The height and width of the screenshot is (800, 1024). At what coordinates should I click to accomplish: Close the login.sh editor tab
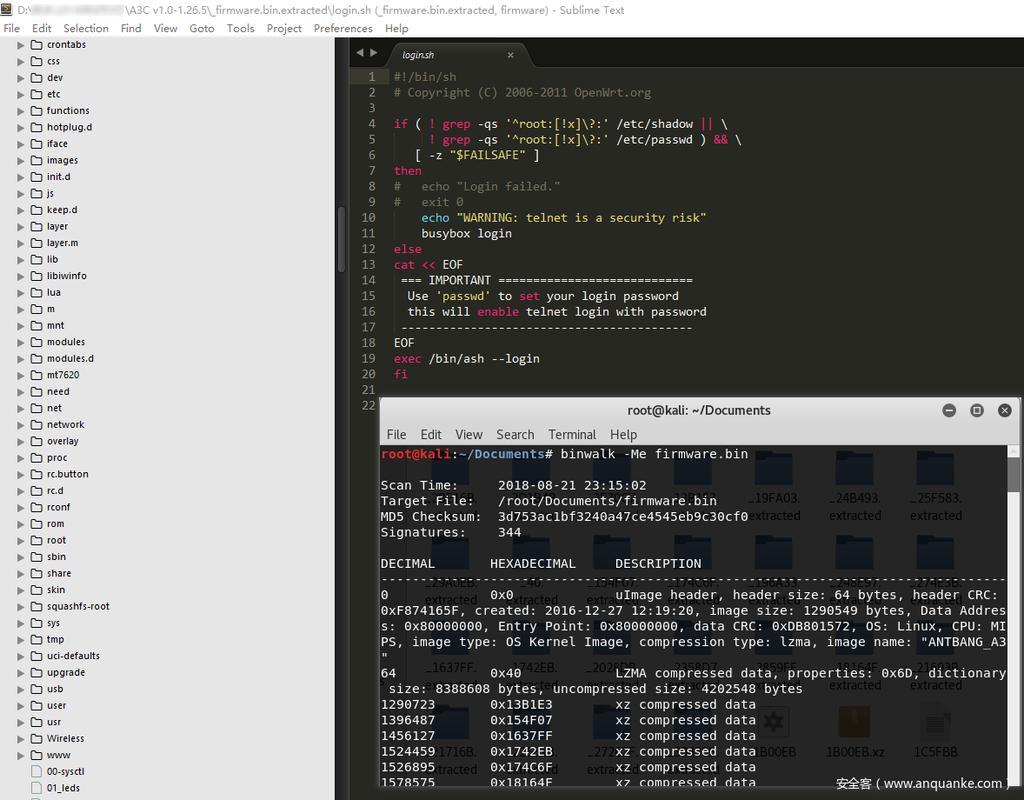pos(510,55)
